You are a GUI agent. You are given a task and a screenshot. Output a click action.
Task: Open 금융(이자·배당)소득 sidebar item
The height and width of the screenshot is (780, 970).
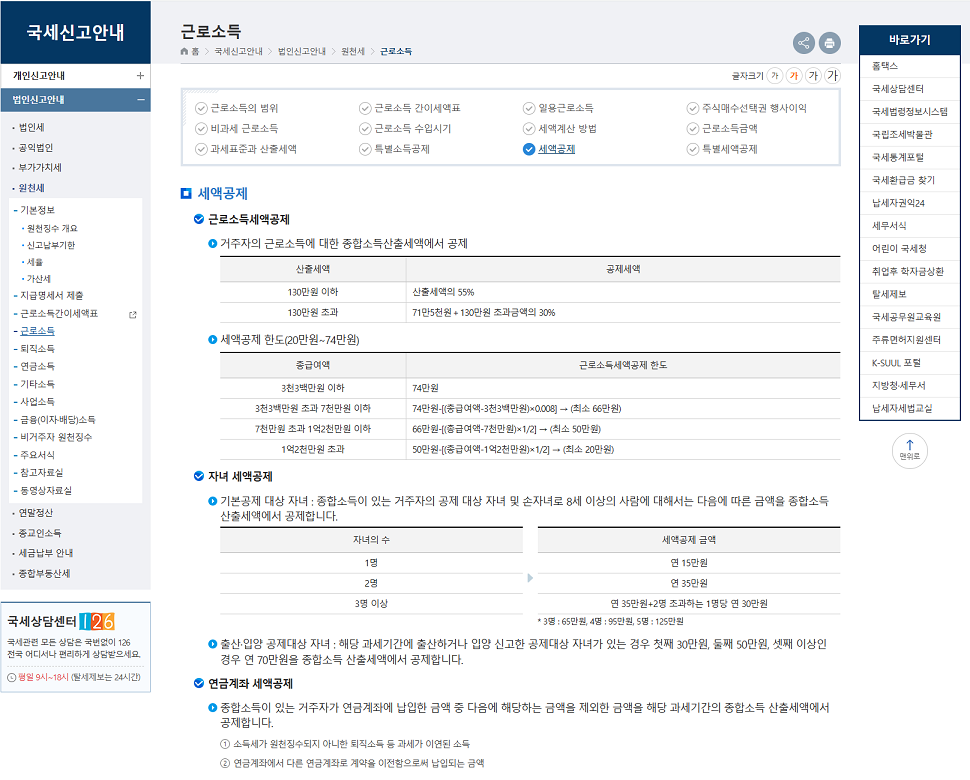(x=58, y=419)
